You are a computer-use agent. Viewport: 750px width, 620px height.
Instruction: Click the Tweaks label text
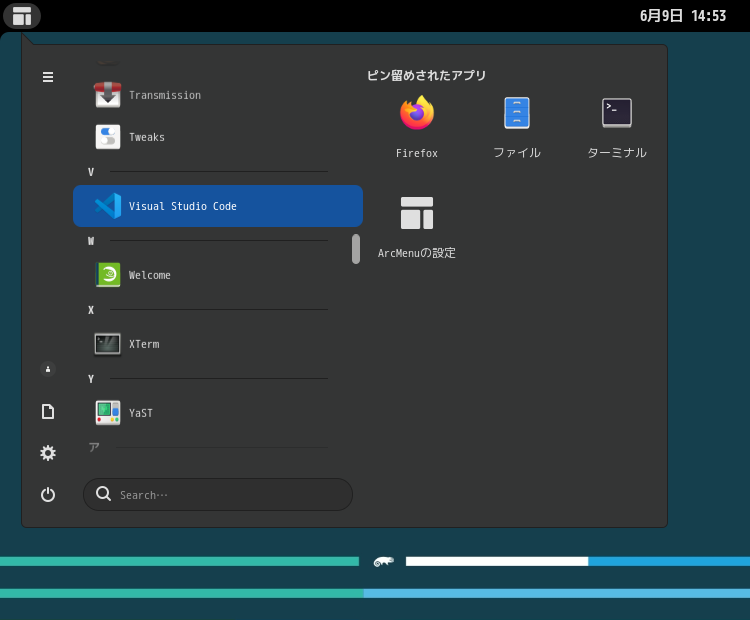click(147, 137)
